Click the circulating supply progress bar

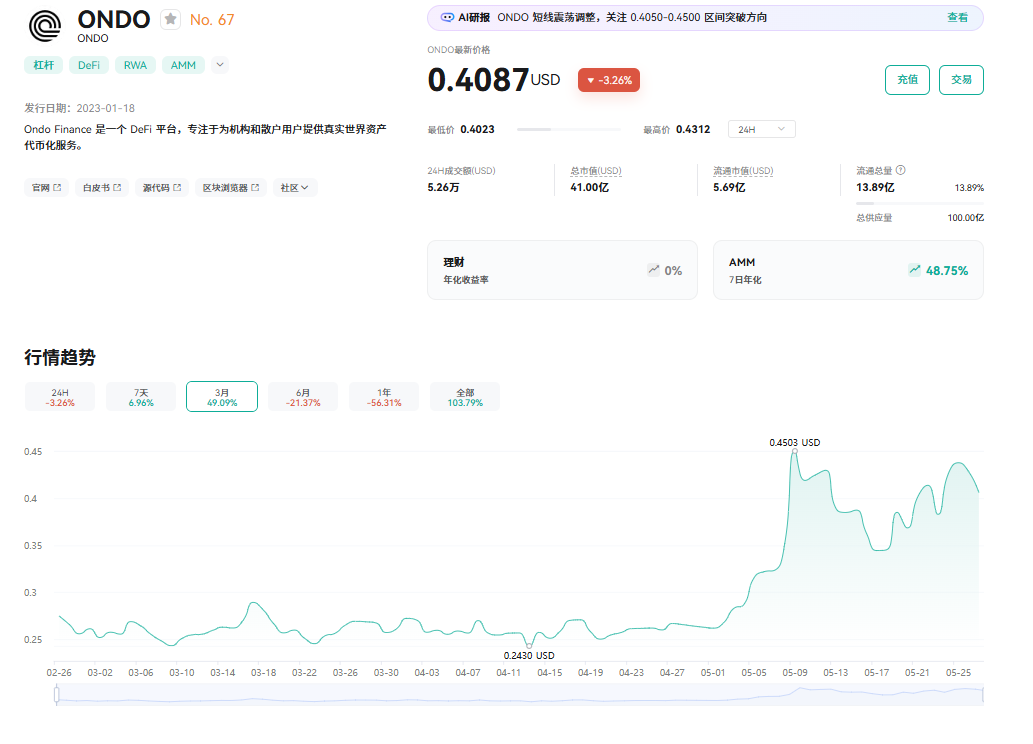920,204
